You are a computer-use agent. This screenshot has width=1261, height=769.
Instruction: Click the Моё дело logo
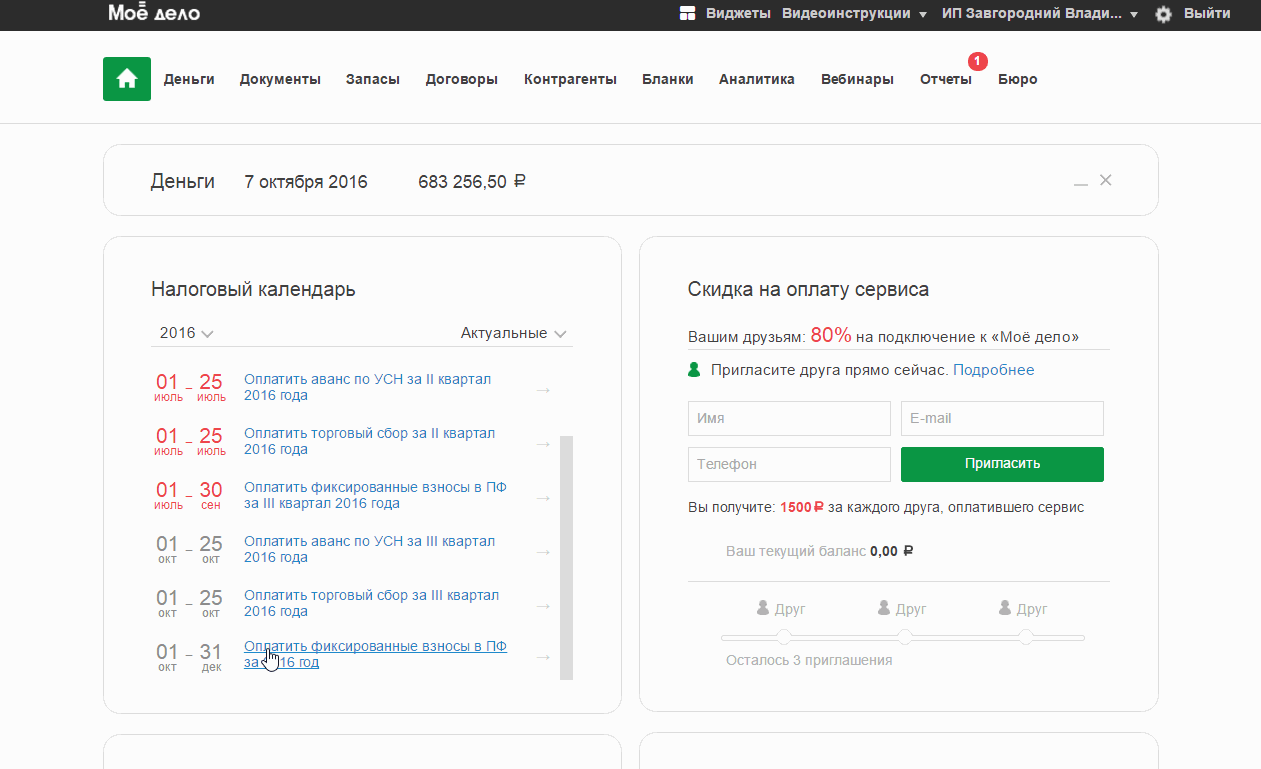pyautogui.click(x=154, y=13)
